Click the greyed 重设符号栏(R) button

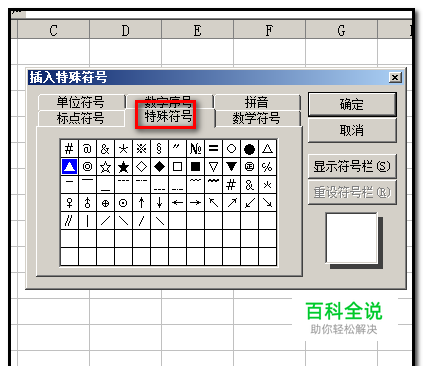[x=352, y=192]
